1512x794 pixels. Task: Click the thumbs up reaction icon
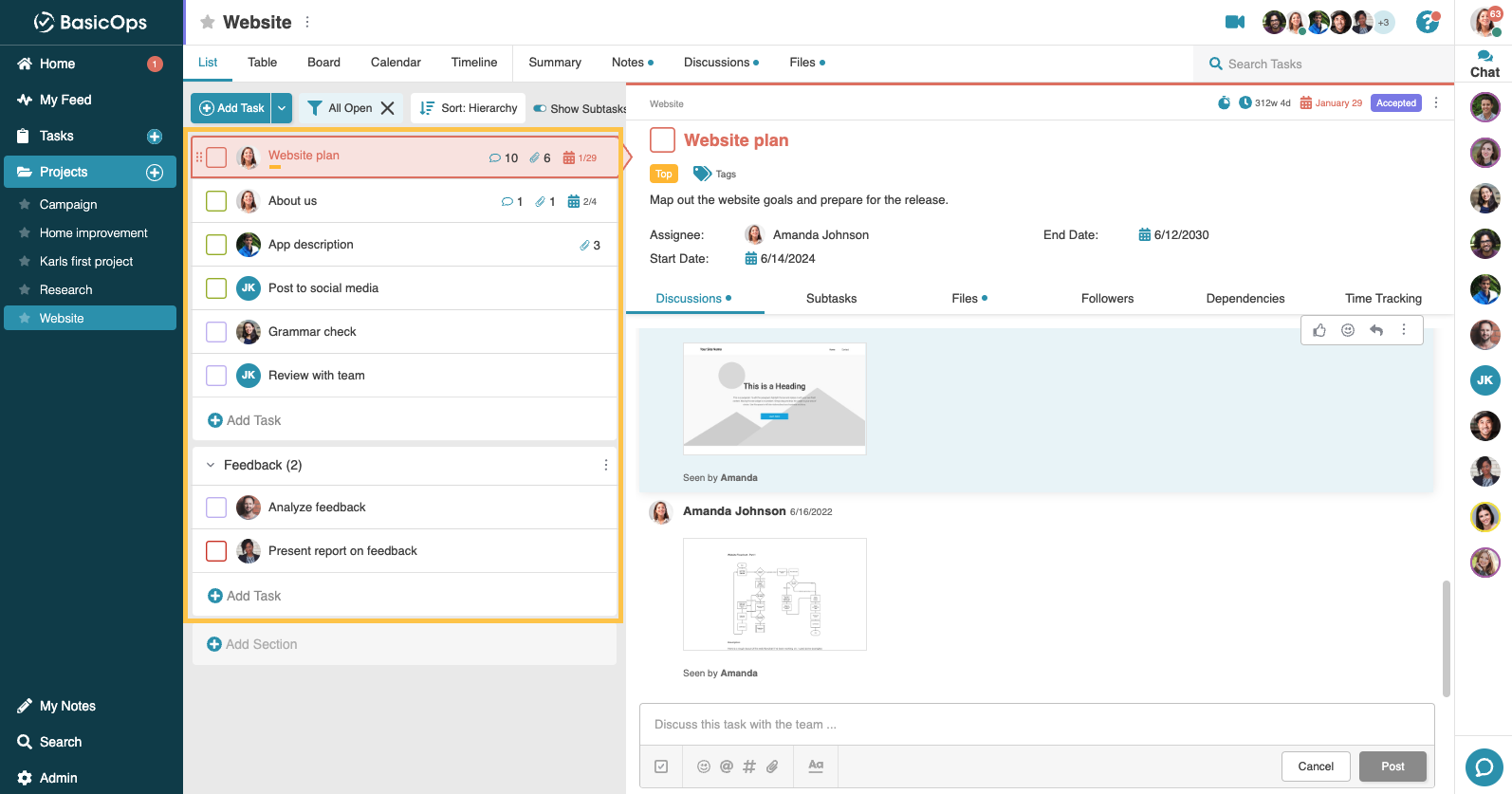point(1319,330)
